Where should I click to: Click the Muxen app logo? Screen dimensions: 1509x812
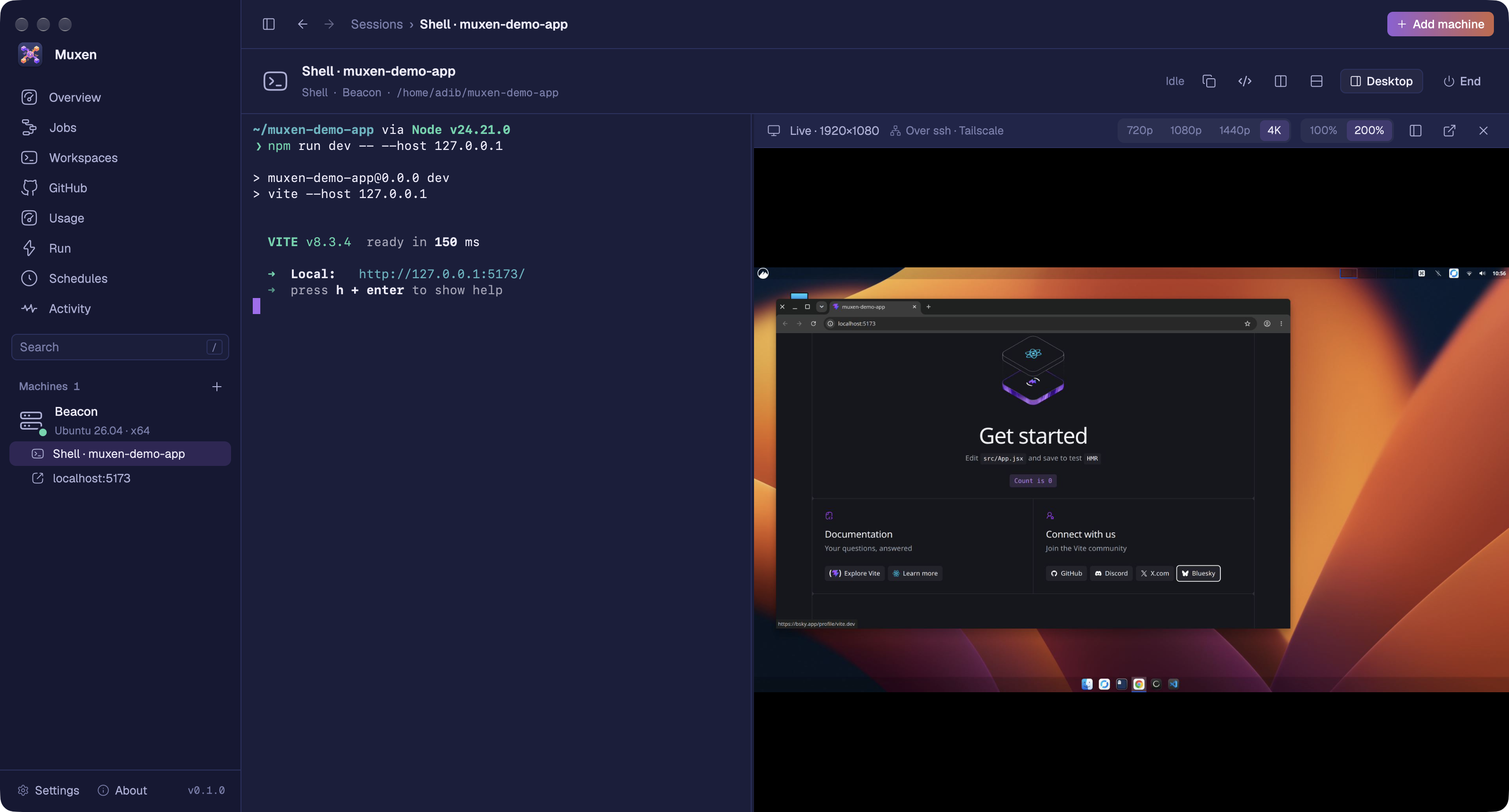tap(30, 55)
